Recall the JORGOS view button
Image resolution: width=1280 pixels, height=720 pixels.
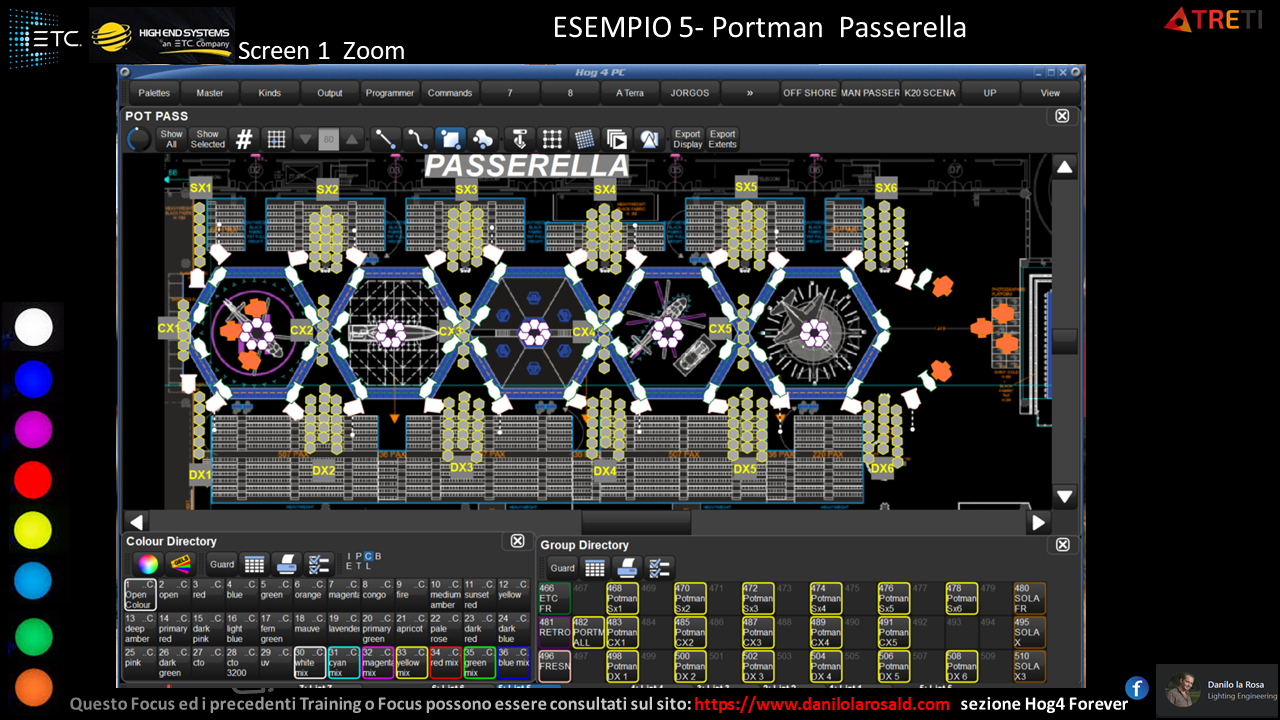point(690,92)
